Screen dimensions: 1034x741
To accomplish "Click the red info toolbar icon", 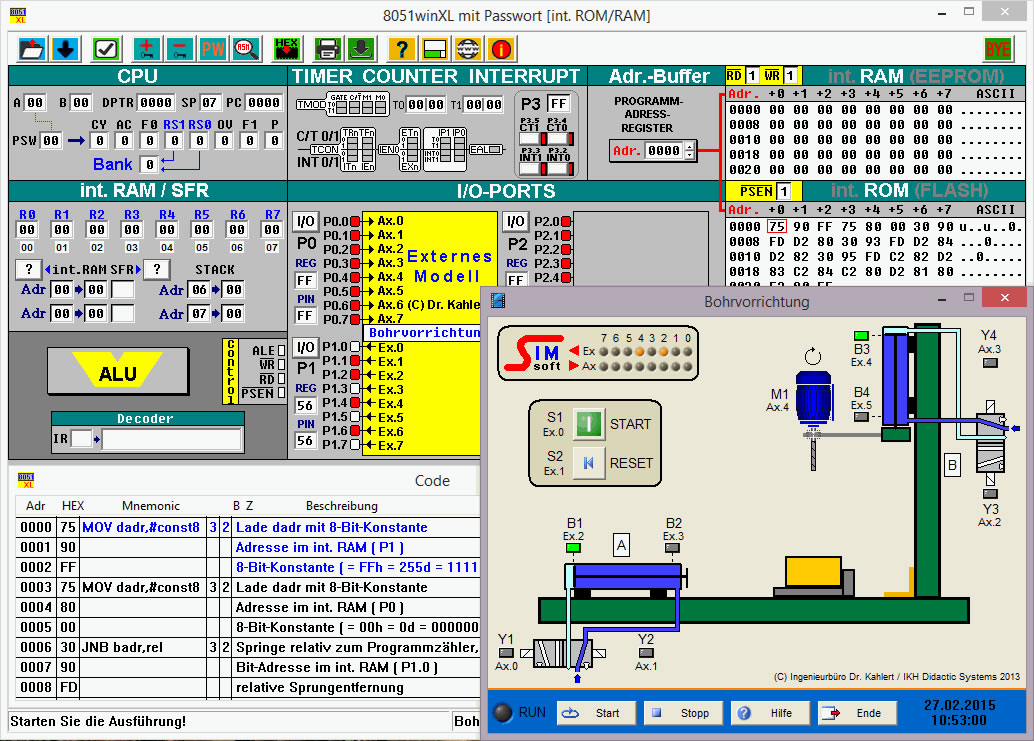I will click(x=501, y=48).
